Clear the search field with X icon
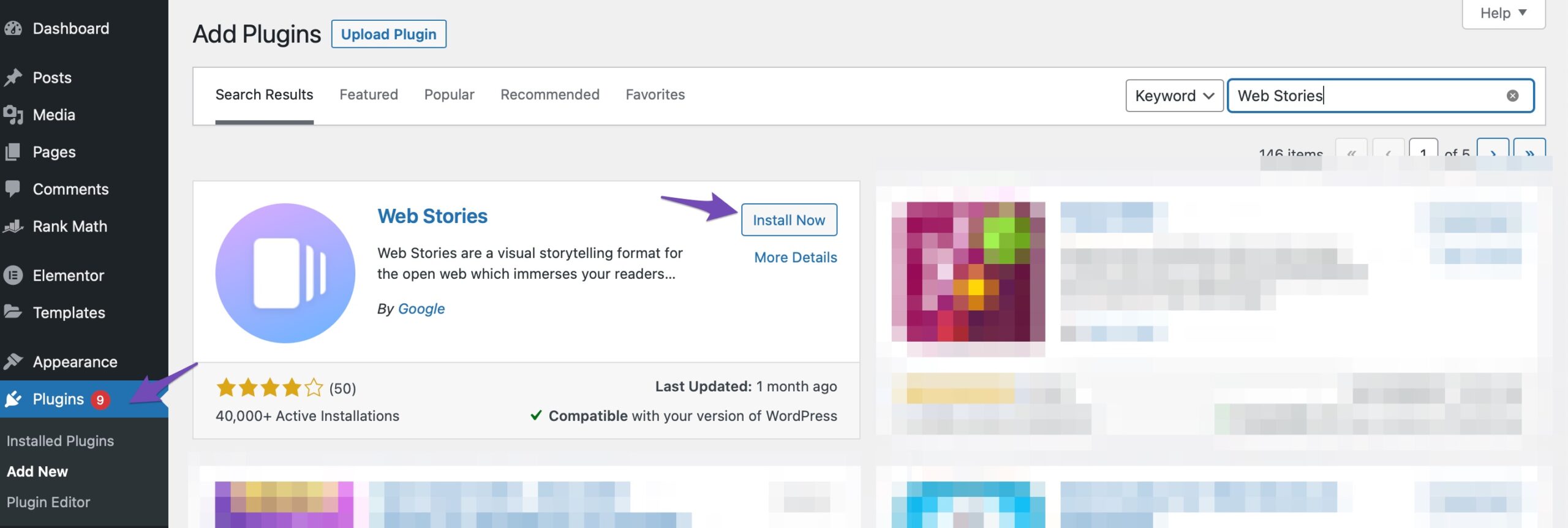1568x528 pixels. tap(1512, 96)
